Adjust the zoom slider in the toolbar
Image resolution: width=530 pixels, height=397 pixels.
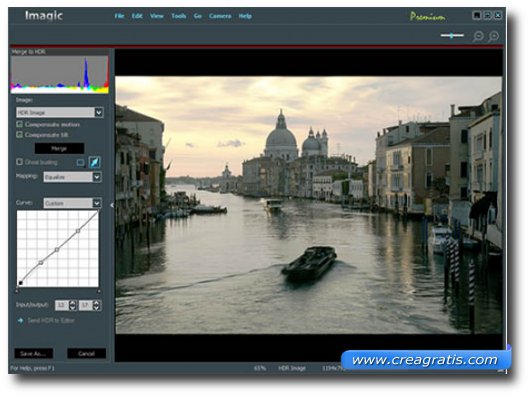(452, 35)
